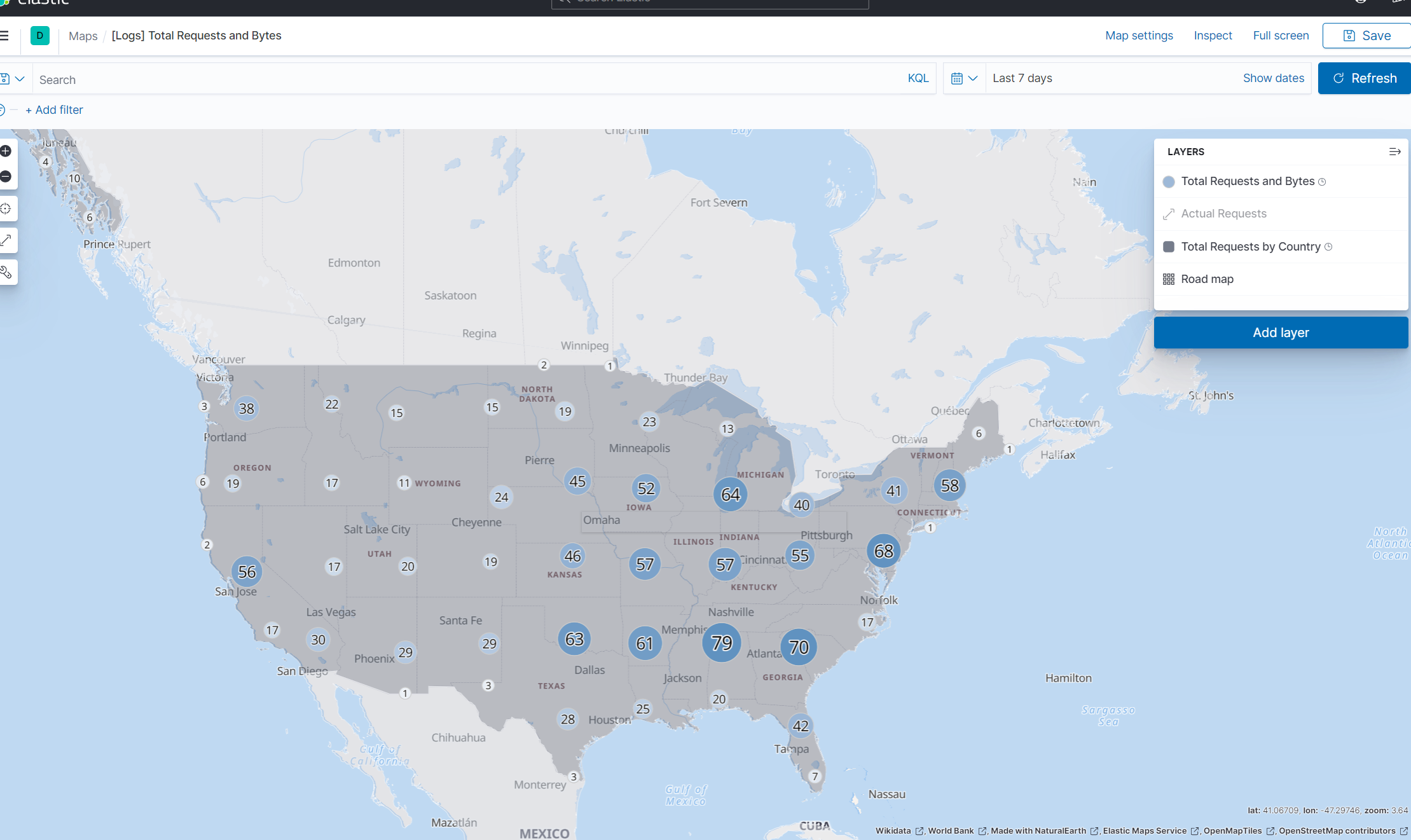Click the fit to data bounds icon
This screenshot has width=1411, height=840.
coord(6,209)
